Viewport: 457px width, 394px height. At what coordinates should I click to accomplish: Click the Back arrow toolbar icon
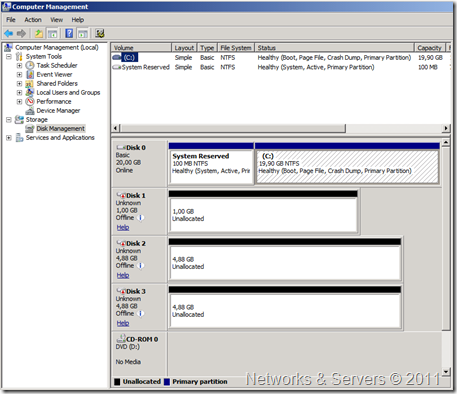(8, 33)
